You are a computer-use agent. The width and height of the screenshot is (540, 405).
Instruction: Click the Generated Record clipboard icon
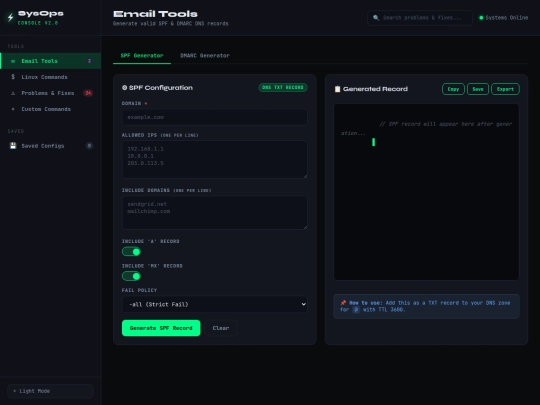click(x=338, y=89)
